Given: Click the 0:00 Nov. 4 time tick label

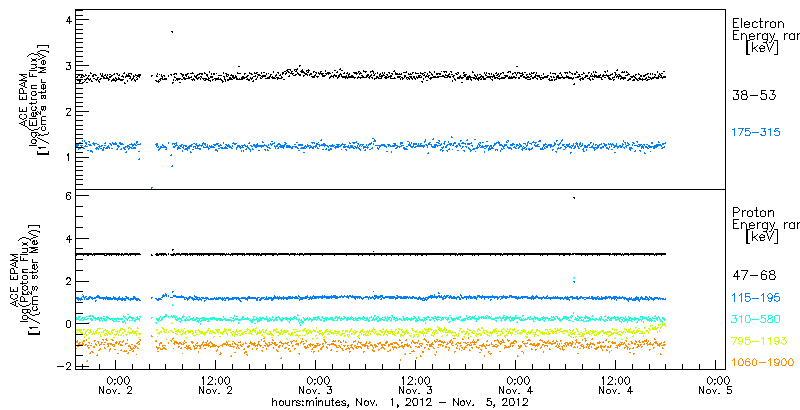Looking at the screenshot, I should (x=517, y=386).
